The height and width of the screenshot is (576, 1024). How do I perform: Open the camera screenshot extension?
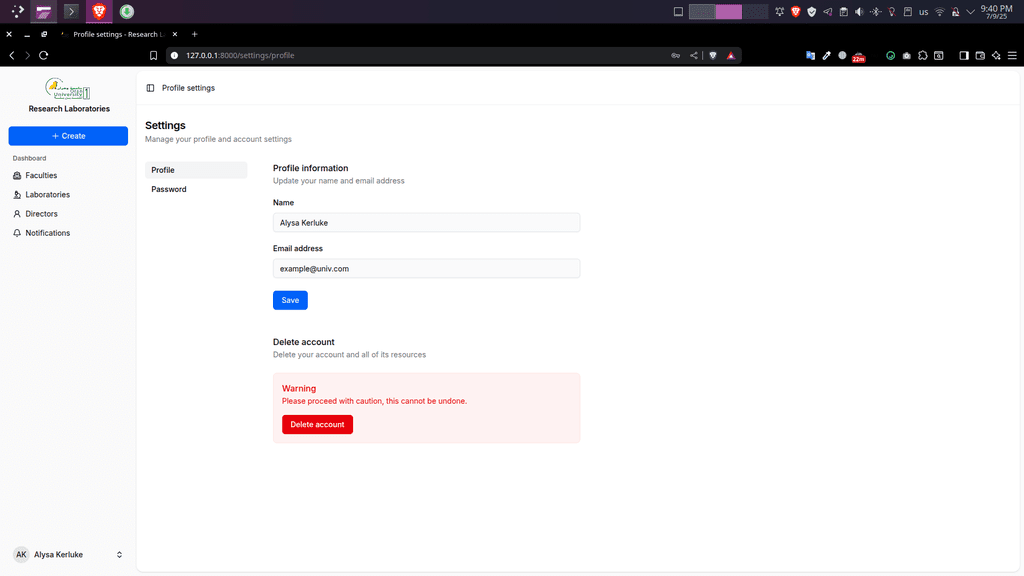(906, 56)
